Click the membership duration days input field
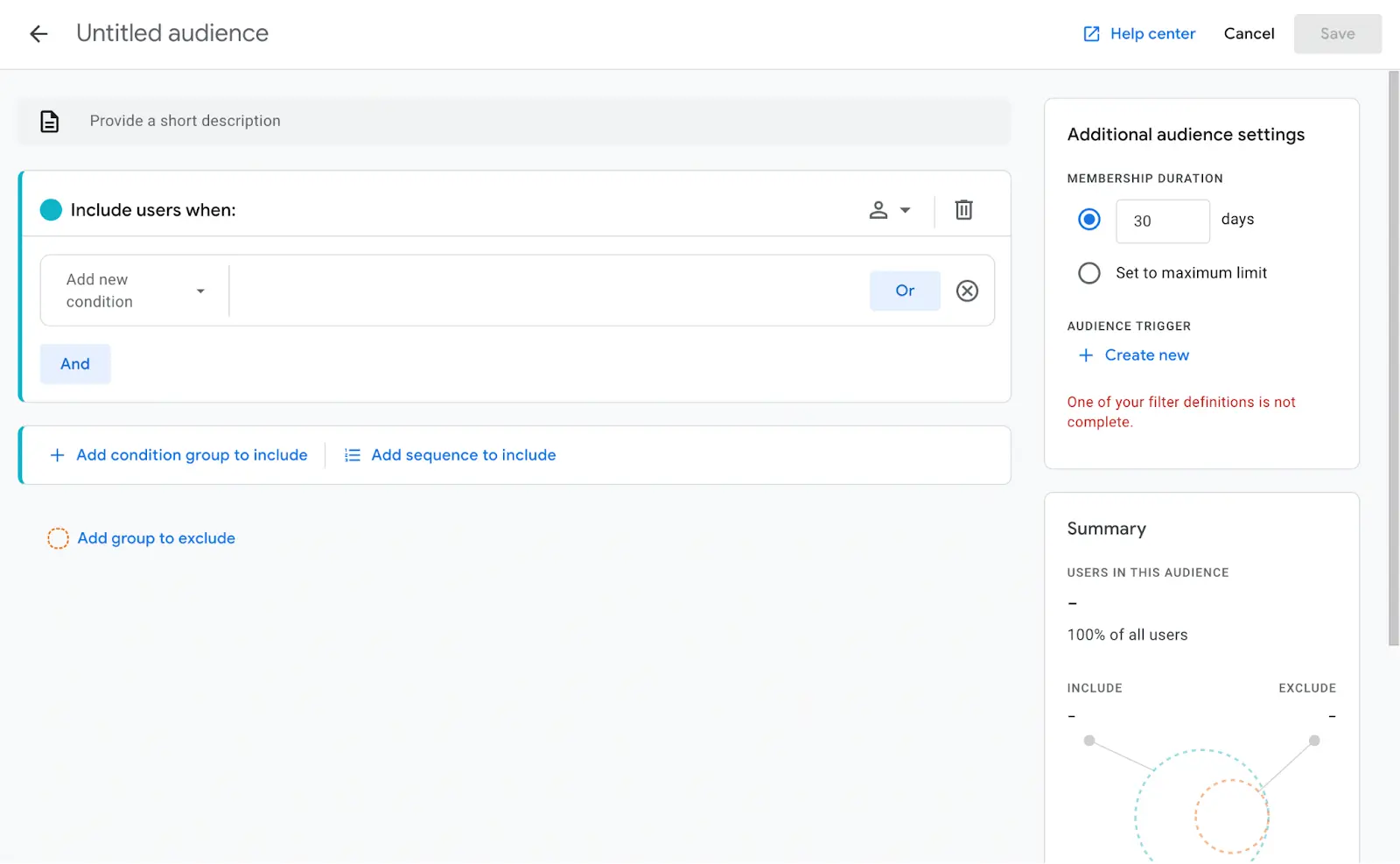Viewport: 1400px width, 864px height. click(1163, 221)
